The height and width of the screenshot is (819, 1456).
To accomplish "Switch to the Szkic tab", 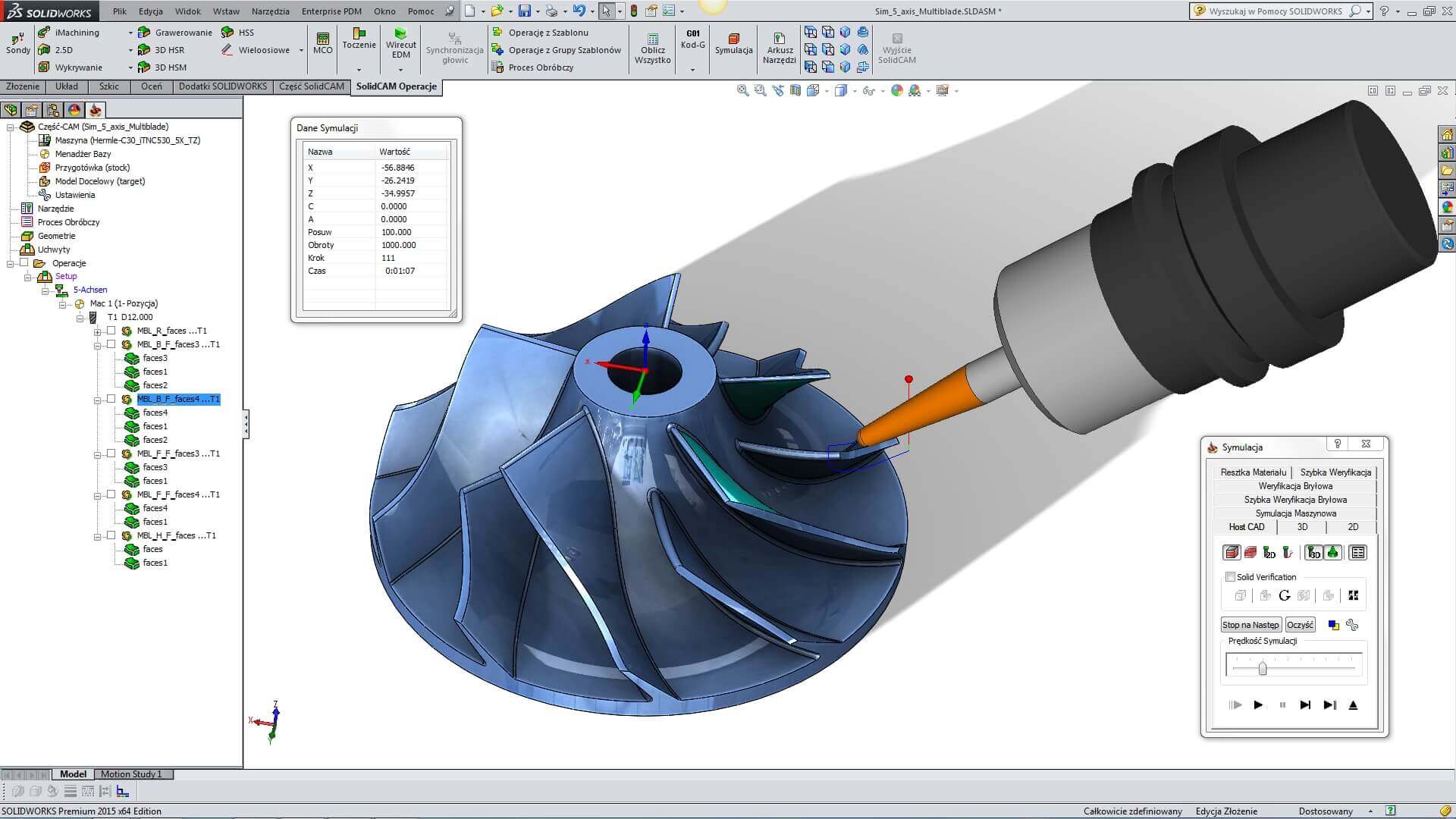I will 108,86.
